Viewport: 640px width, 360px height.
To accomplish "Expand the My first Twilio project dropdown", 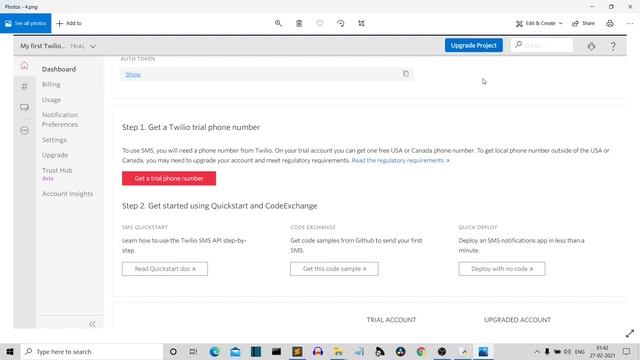I will [x=93, y=46].
